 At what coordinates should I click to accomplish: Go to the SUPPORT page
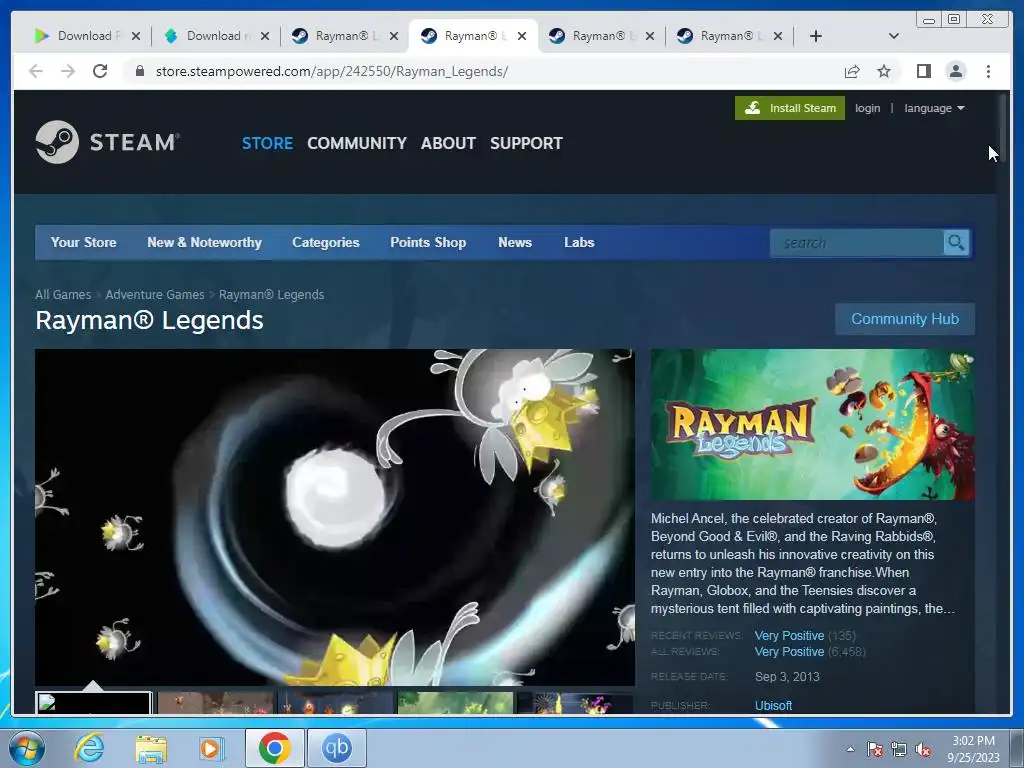point(526,143)
